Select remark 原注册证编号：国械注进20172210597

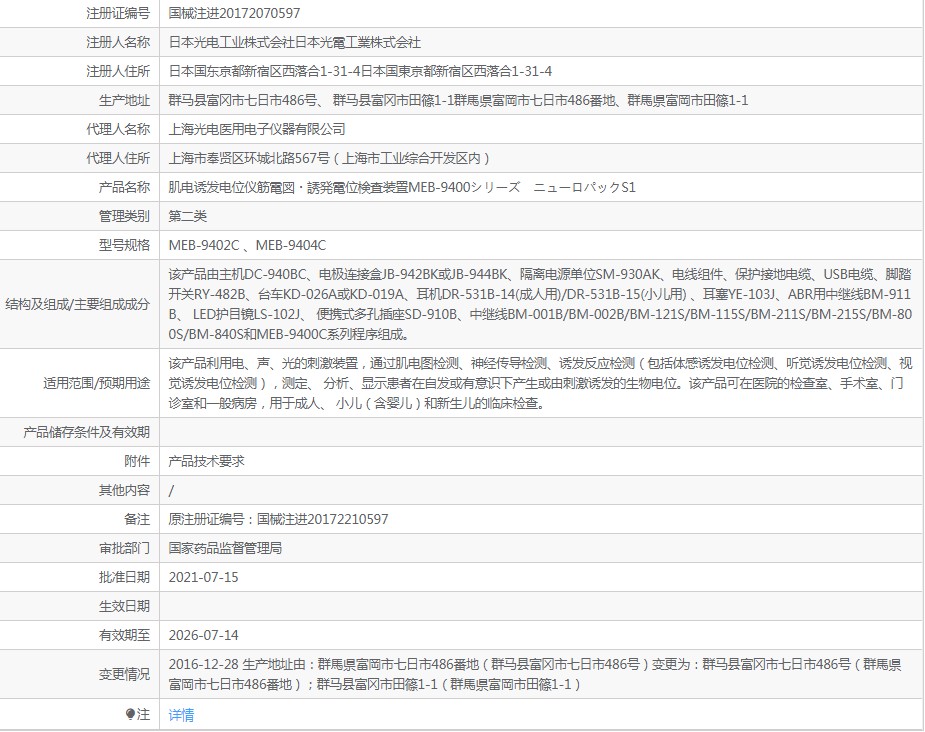278,519
